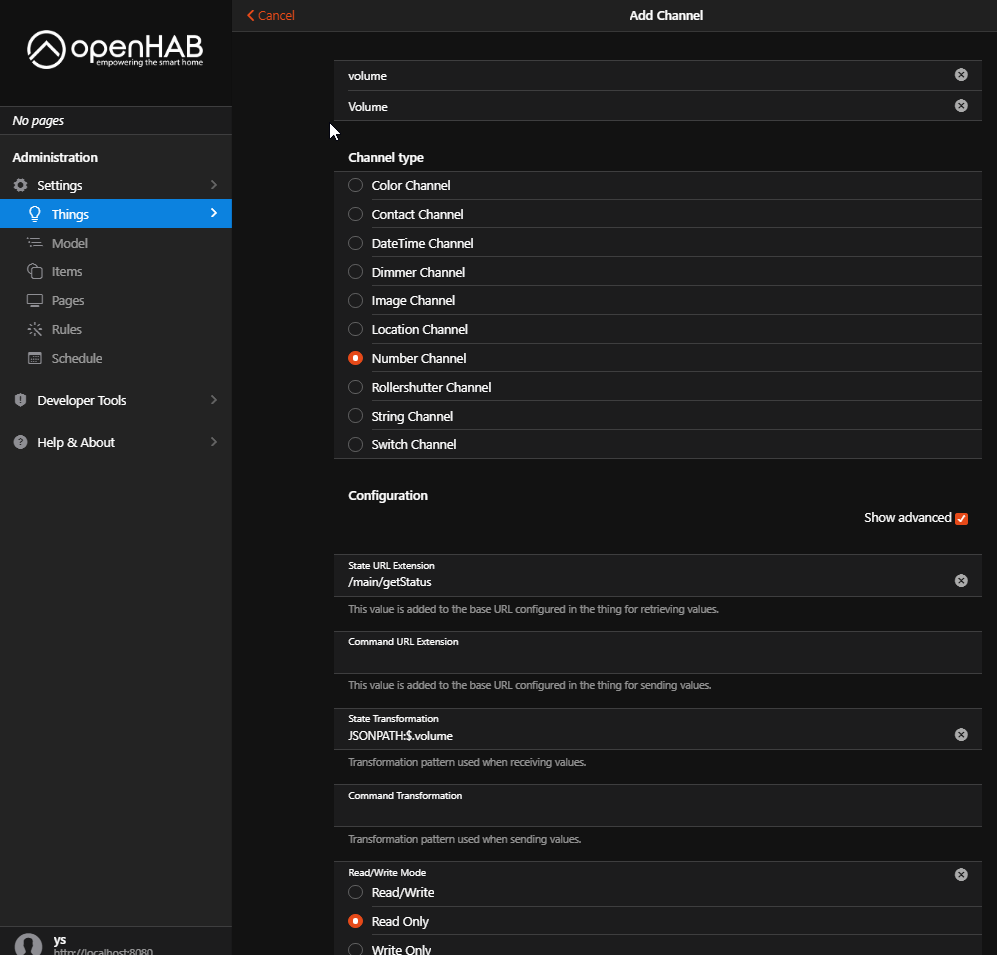Expand the Things submenu chevron
Screen dimensions: 997x955
(214, 213)
